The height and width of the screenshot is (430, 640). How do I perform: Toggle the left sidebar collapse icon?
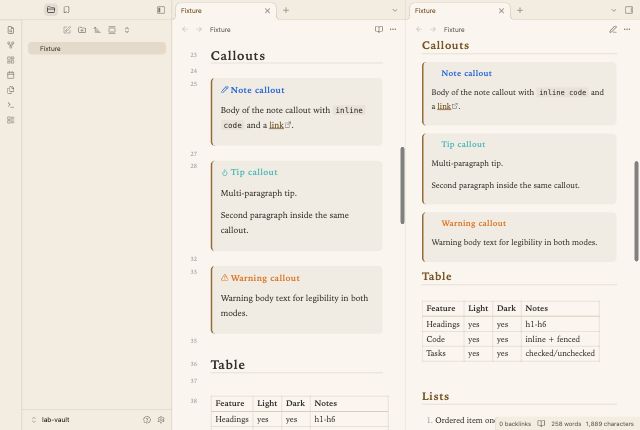point(161,10)
